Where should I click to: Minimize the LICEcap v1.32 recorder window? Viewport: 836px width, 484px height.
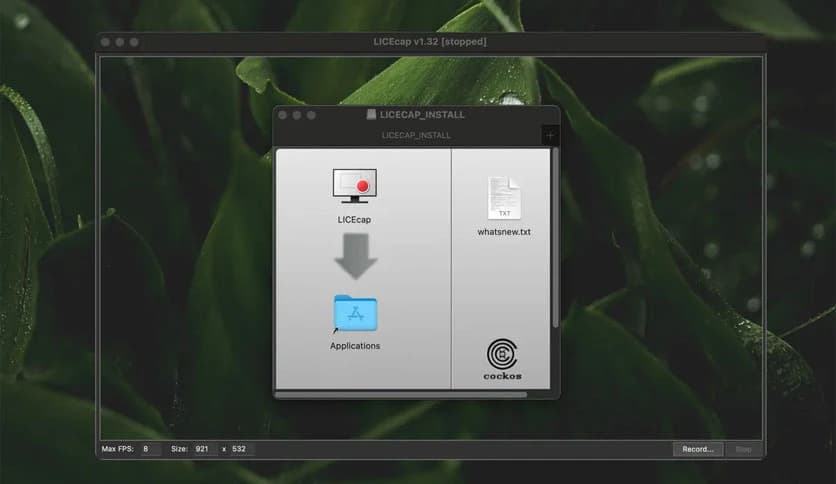tap(120, 42)
